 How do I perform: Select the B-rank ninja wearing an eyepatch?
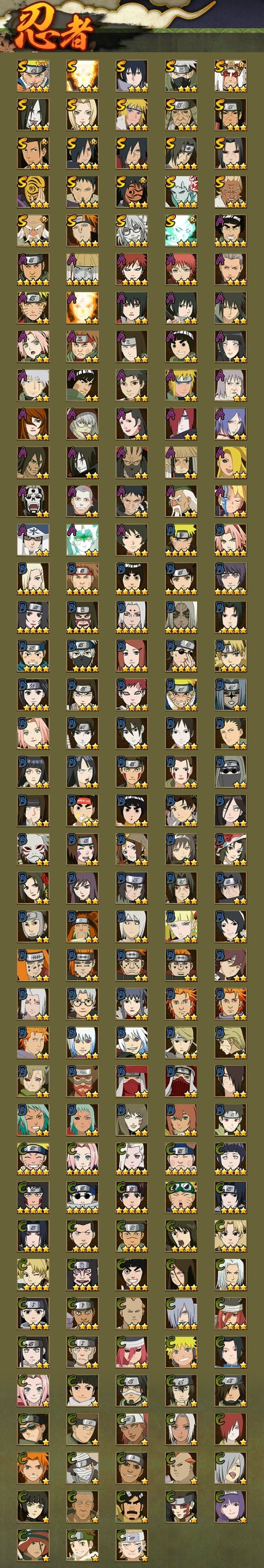pos(181,656)
